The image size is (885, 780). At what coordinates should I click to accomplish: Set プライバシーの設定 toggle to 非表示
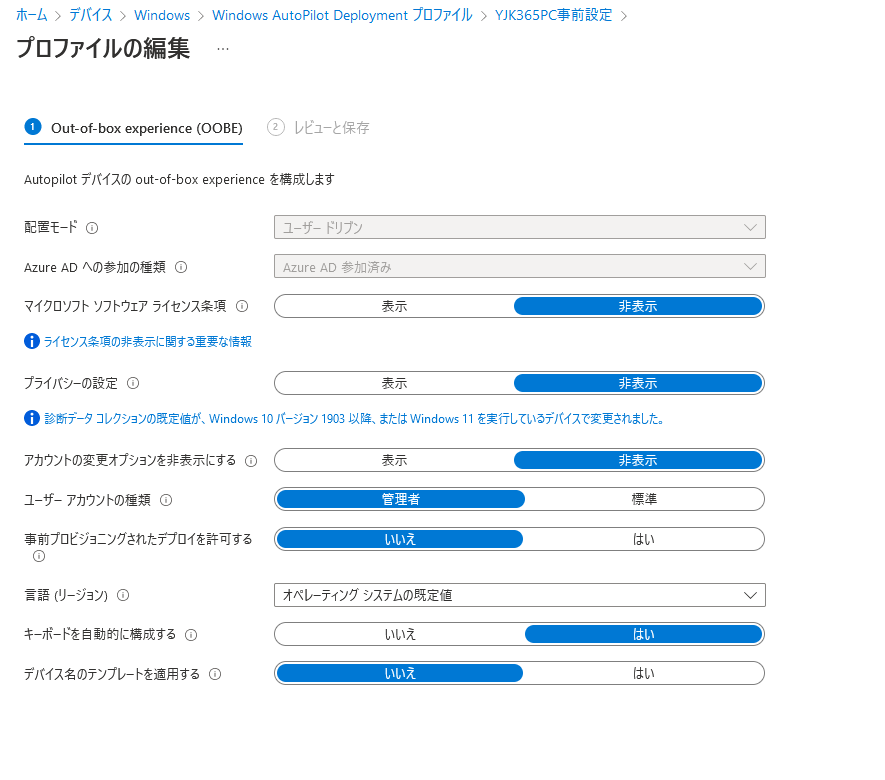pos(638,383)
